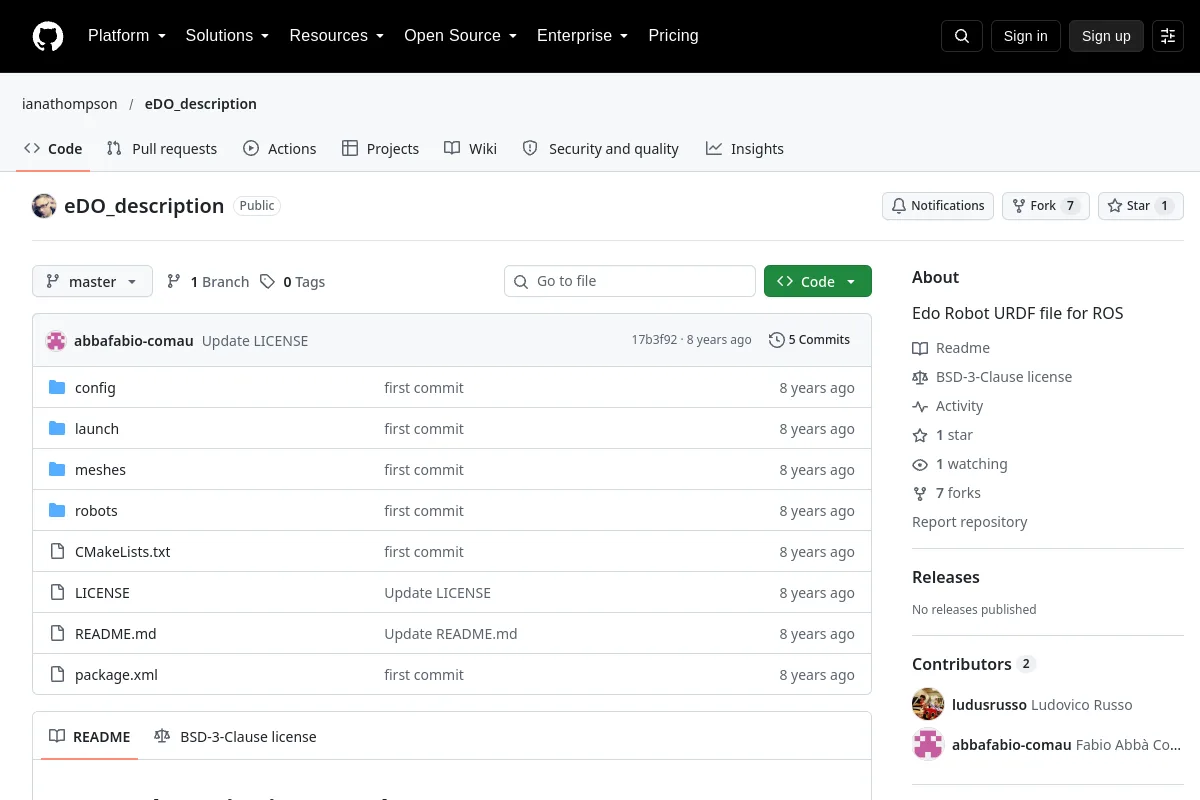
Task: Switch to the Wiki tab
Action: [470, 149]
